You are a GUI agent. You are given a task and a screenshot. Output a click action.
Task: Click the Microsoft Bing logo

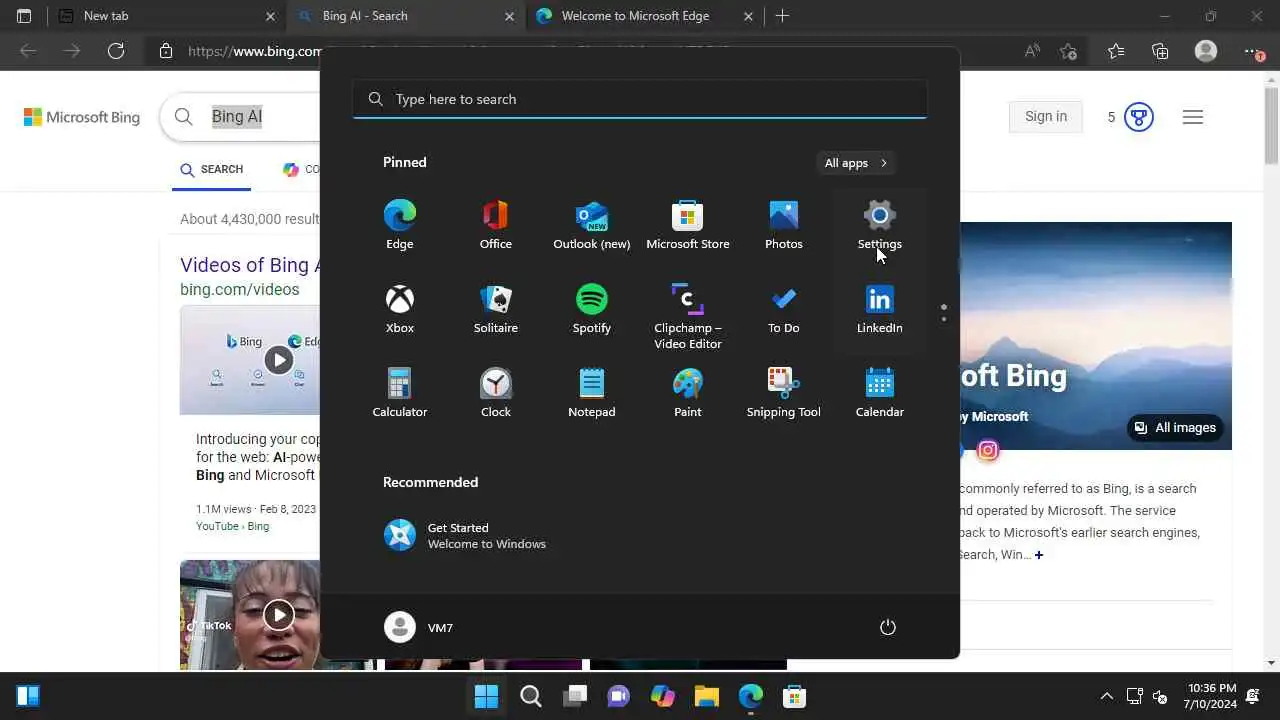pyautogui.click(x=82, y=117)
